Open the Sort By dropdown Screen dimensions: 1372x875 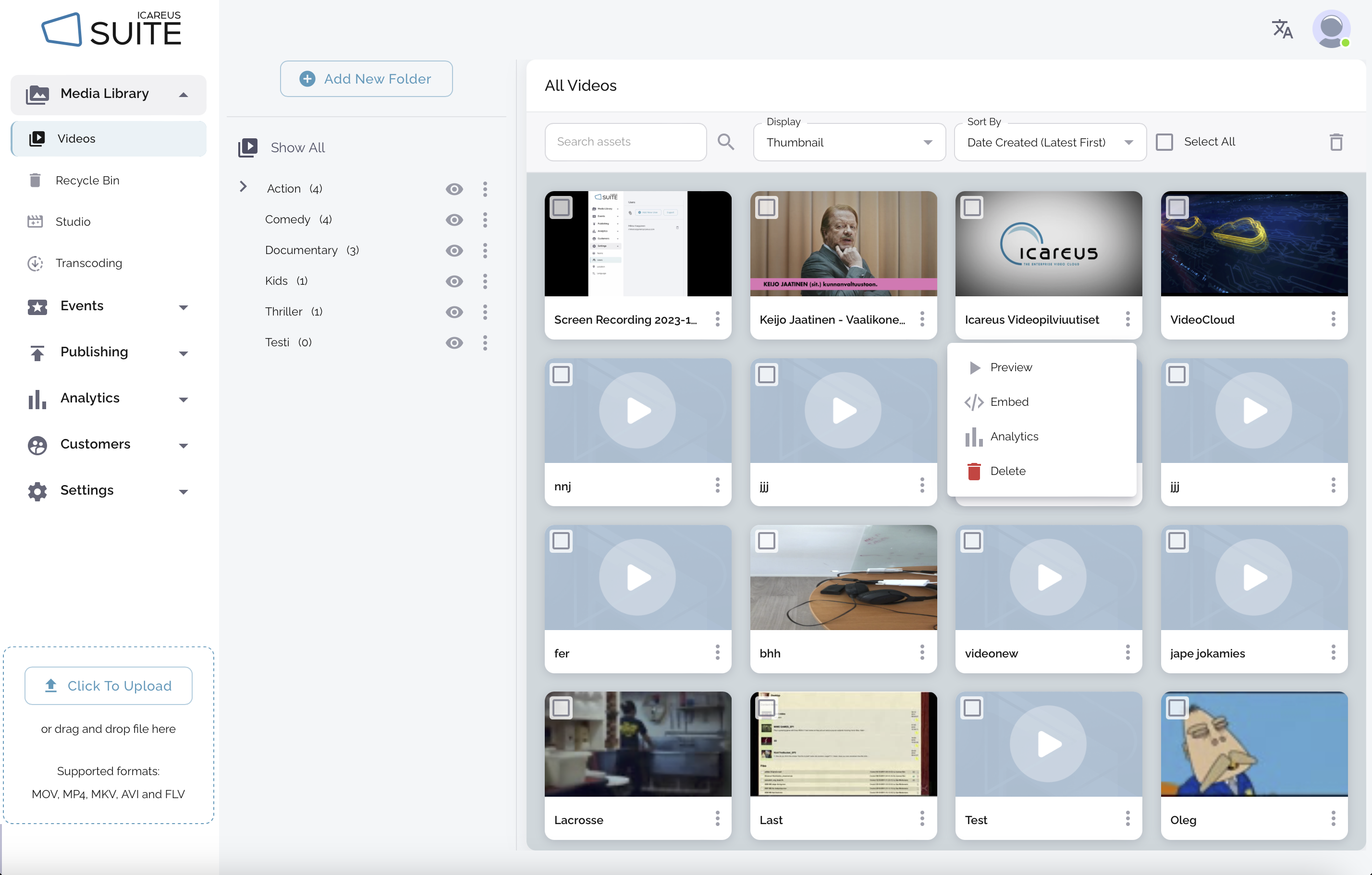(1049, 143)
